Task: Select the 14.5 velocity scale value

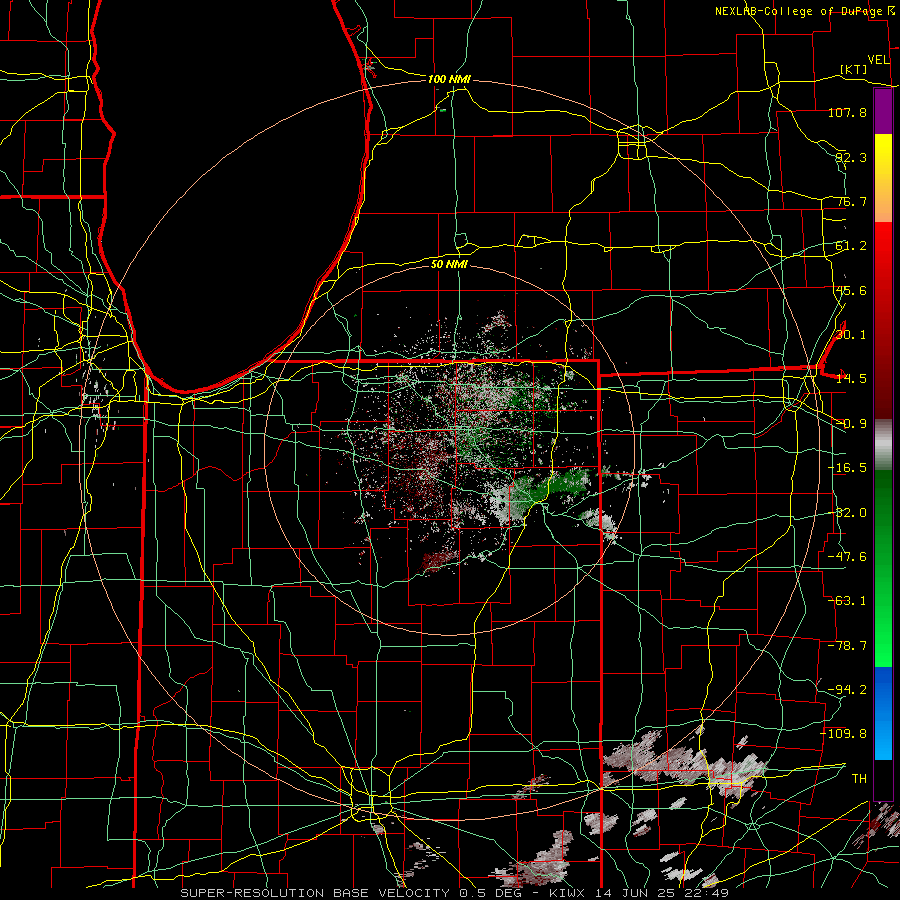Action: point(851,379)
